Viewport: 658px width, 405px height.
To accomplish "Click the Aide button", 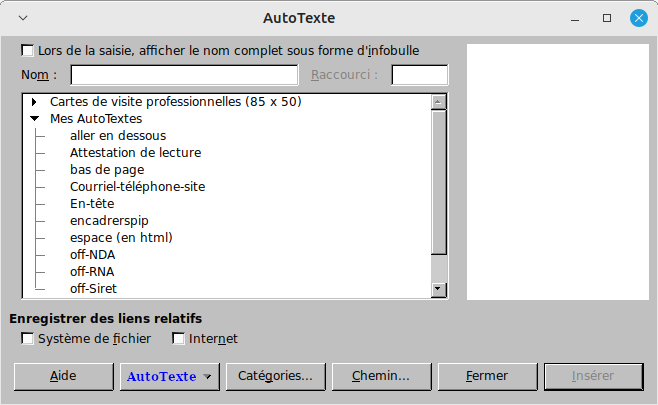I will coord(63,376).
